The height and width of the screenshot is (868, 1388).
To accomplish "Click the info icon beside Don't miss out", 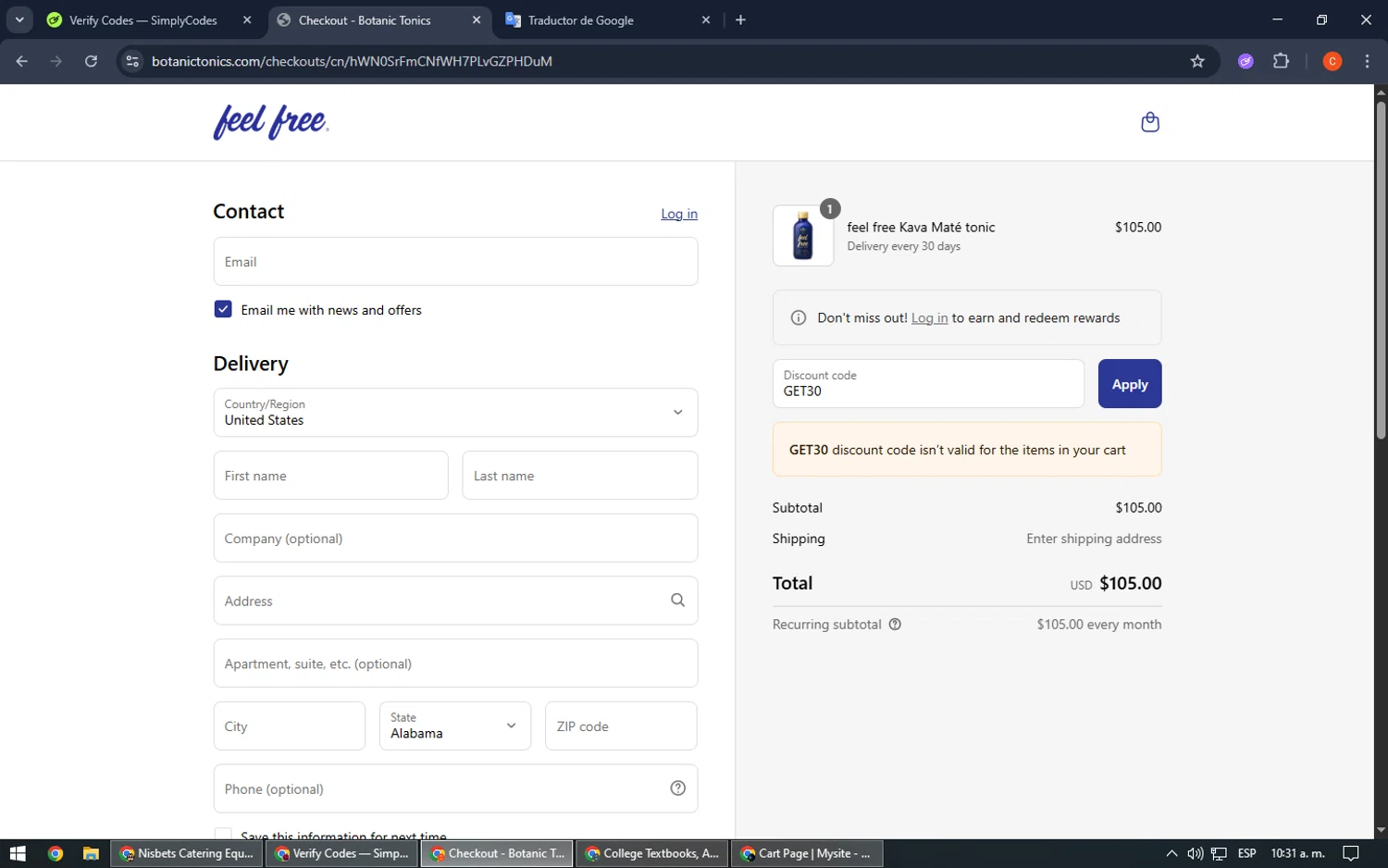I will click(x=799, y=317).
